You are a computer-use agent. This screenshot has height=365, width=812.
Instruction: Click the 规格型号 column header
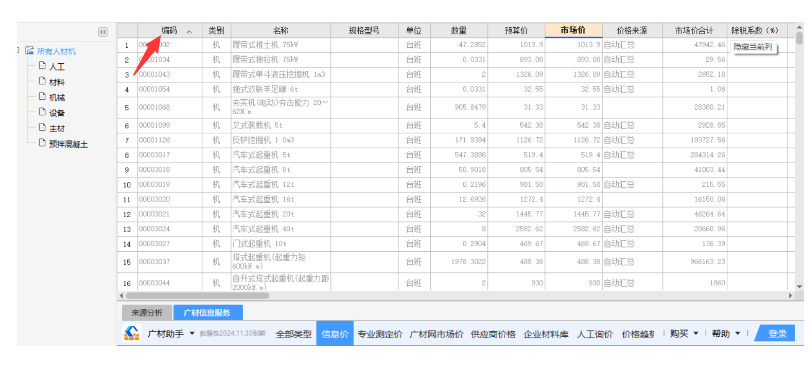click(x=364, y=31)
